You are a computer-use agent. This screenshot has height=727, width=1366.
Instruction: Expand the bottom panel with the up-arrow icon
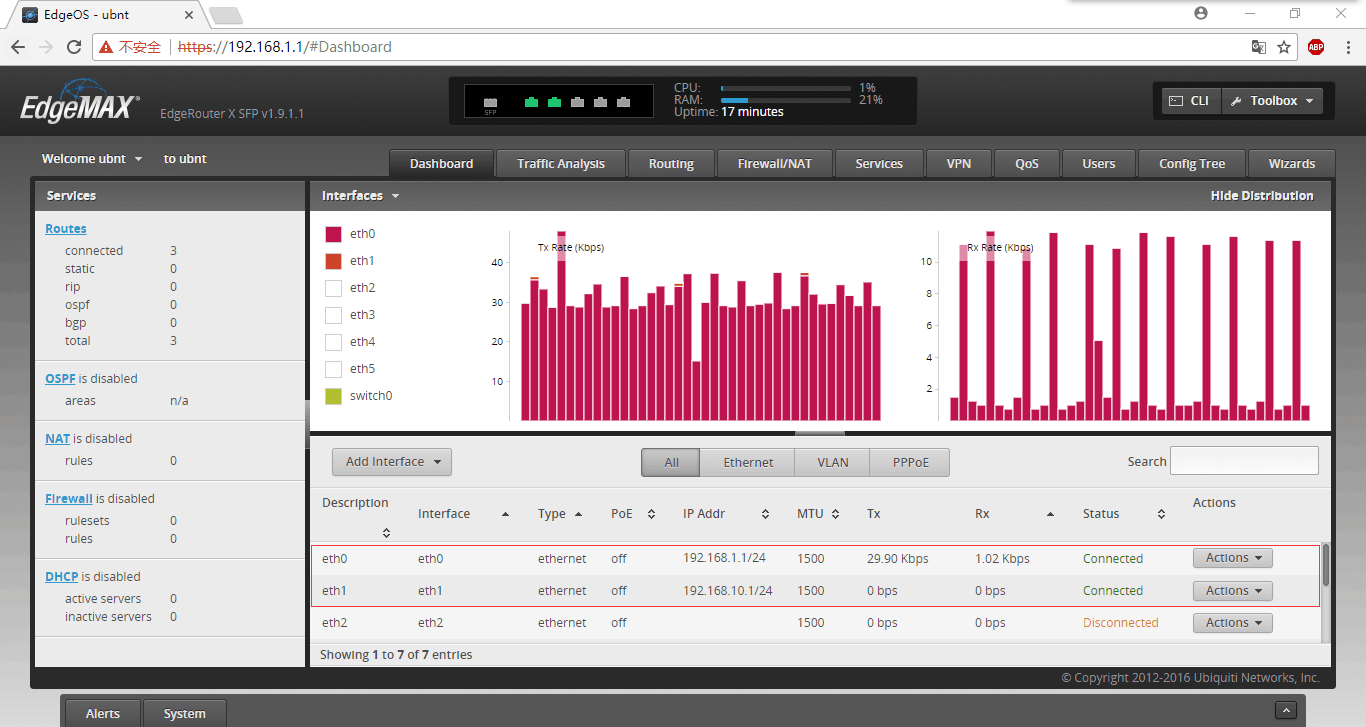[1286, 710]
